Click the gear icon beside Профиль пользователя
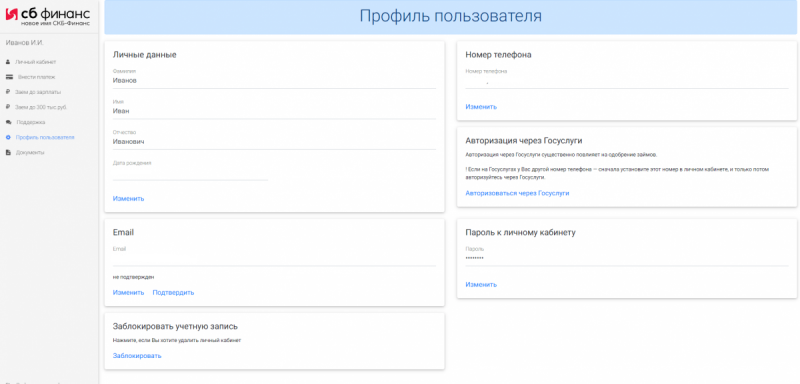This screenshot has height=384, width=800. point(8,138)
